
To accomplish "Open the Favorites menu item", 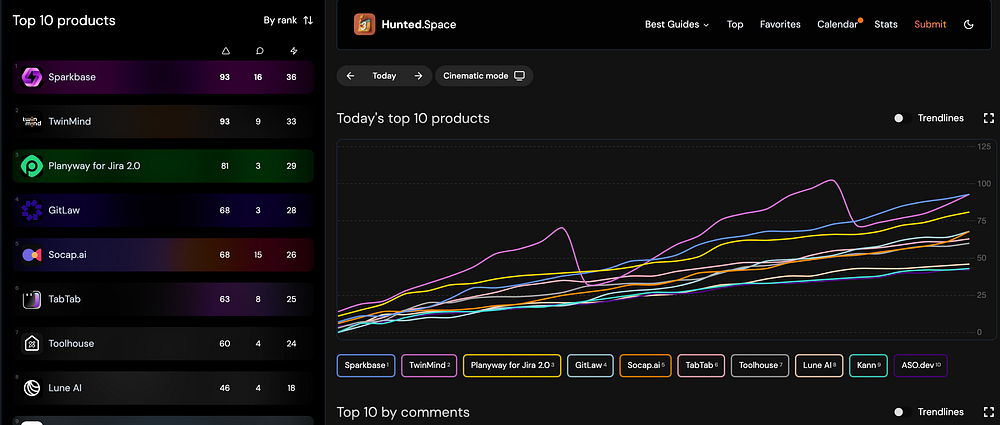I will [780, 24].
